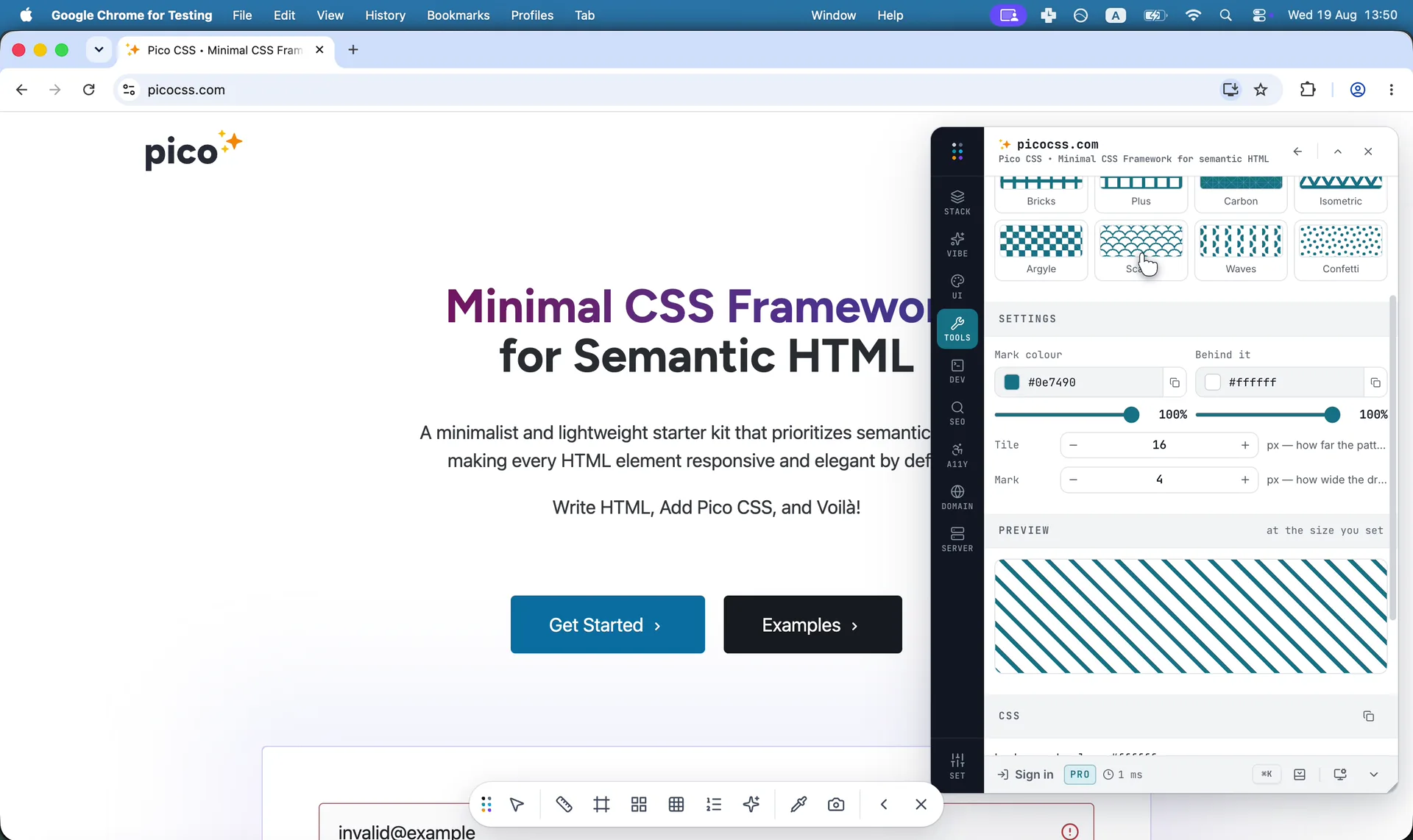Open the command palette shortcut button
Screen dimensions: 1413x840
(1267, 775)
